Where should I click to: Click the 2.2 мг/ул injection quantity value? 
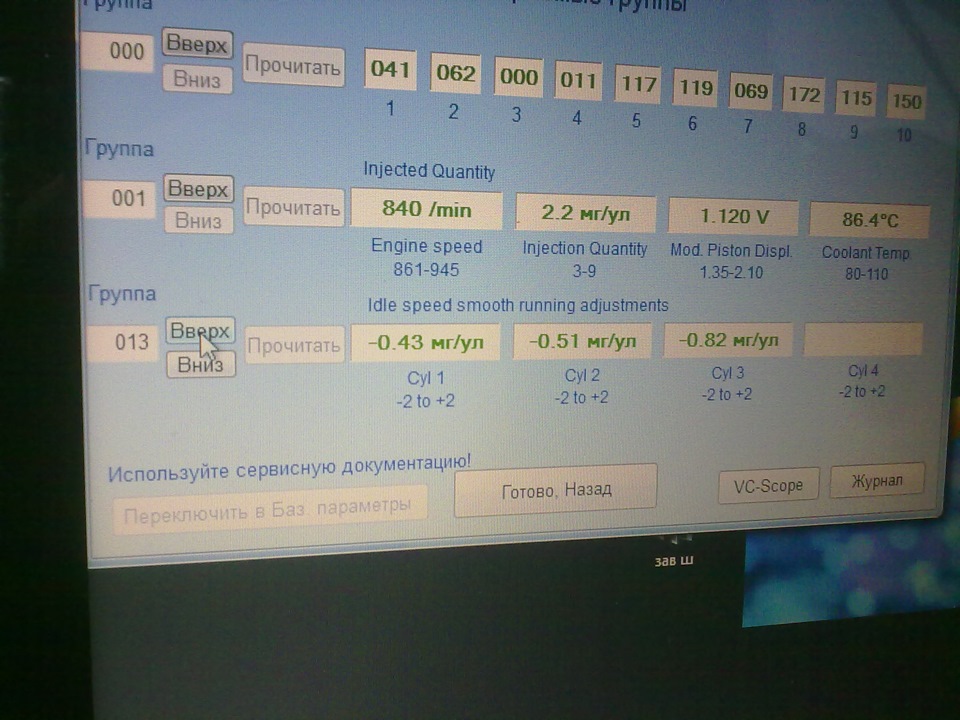585,214
